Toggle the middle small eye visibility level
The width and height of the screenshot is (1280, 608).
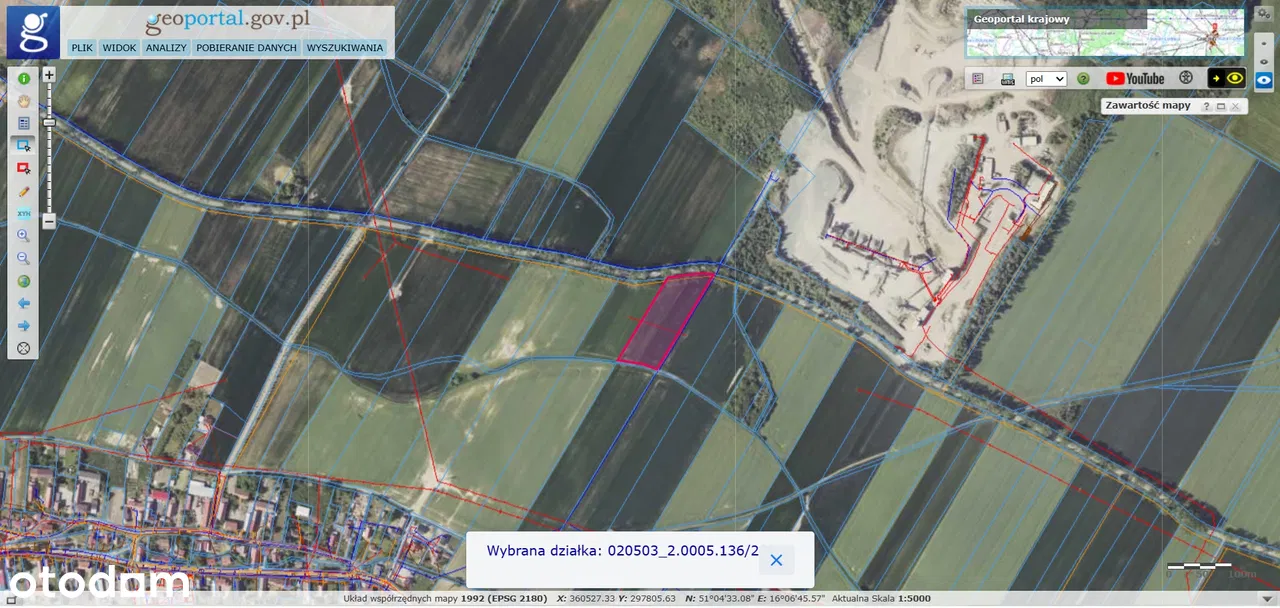tap(1264, 62)
